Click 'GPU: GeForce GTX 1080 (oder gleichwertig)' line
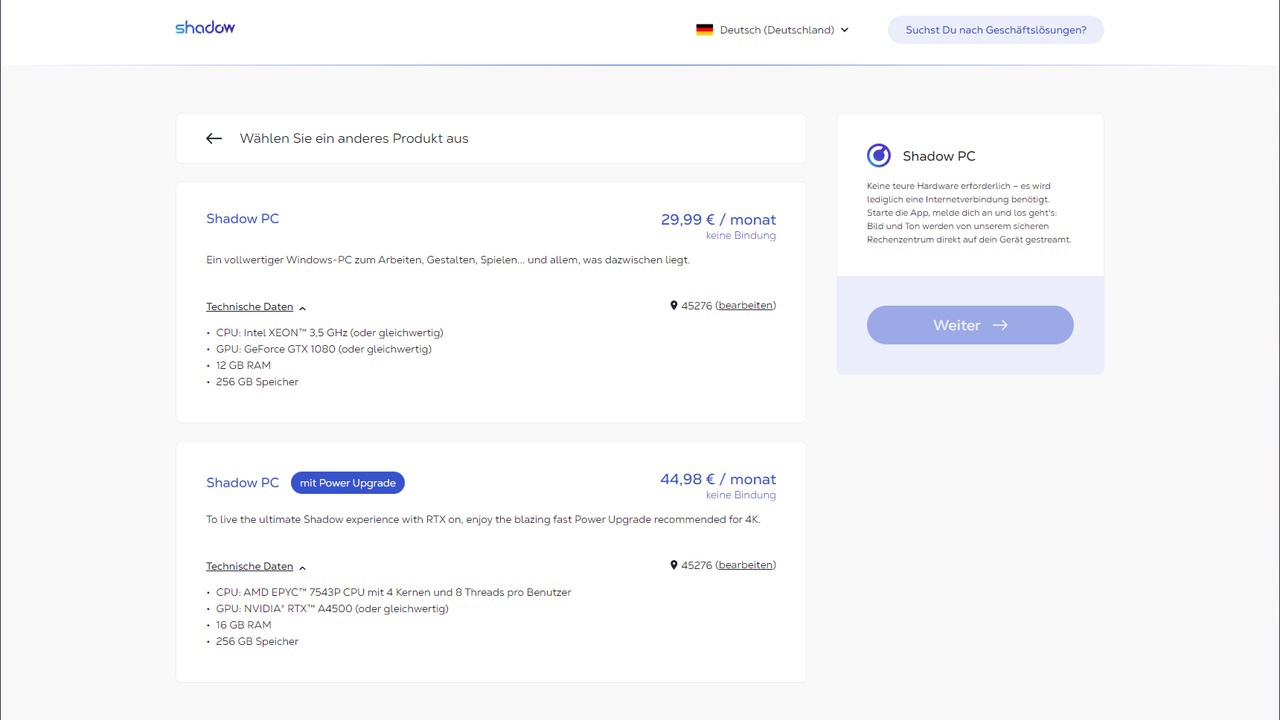 coord(324,349)
